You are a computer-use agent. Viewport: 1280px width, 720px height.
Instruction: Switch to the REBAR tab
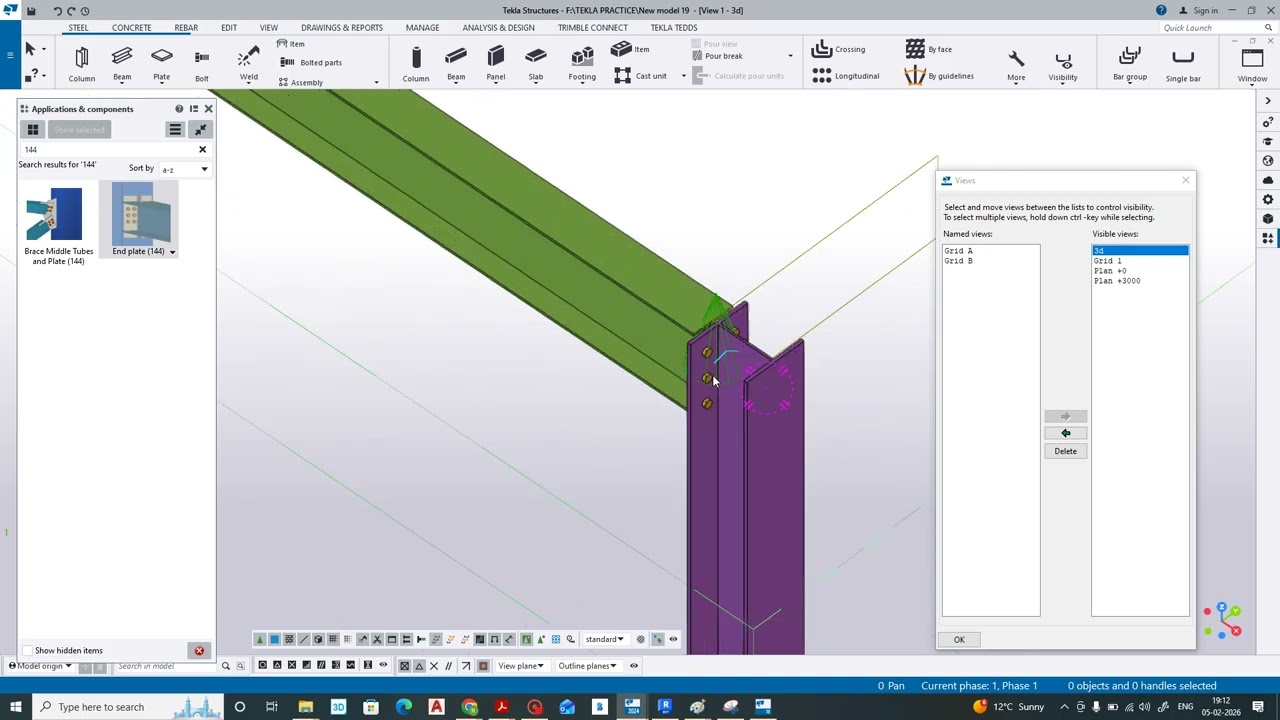186,28
